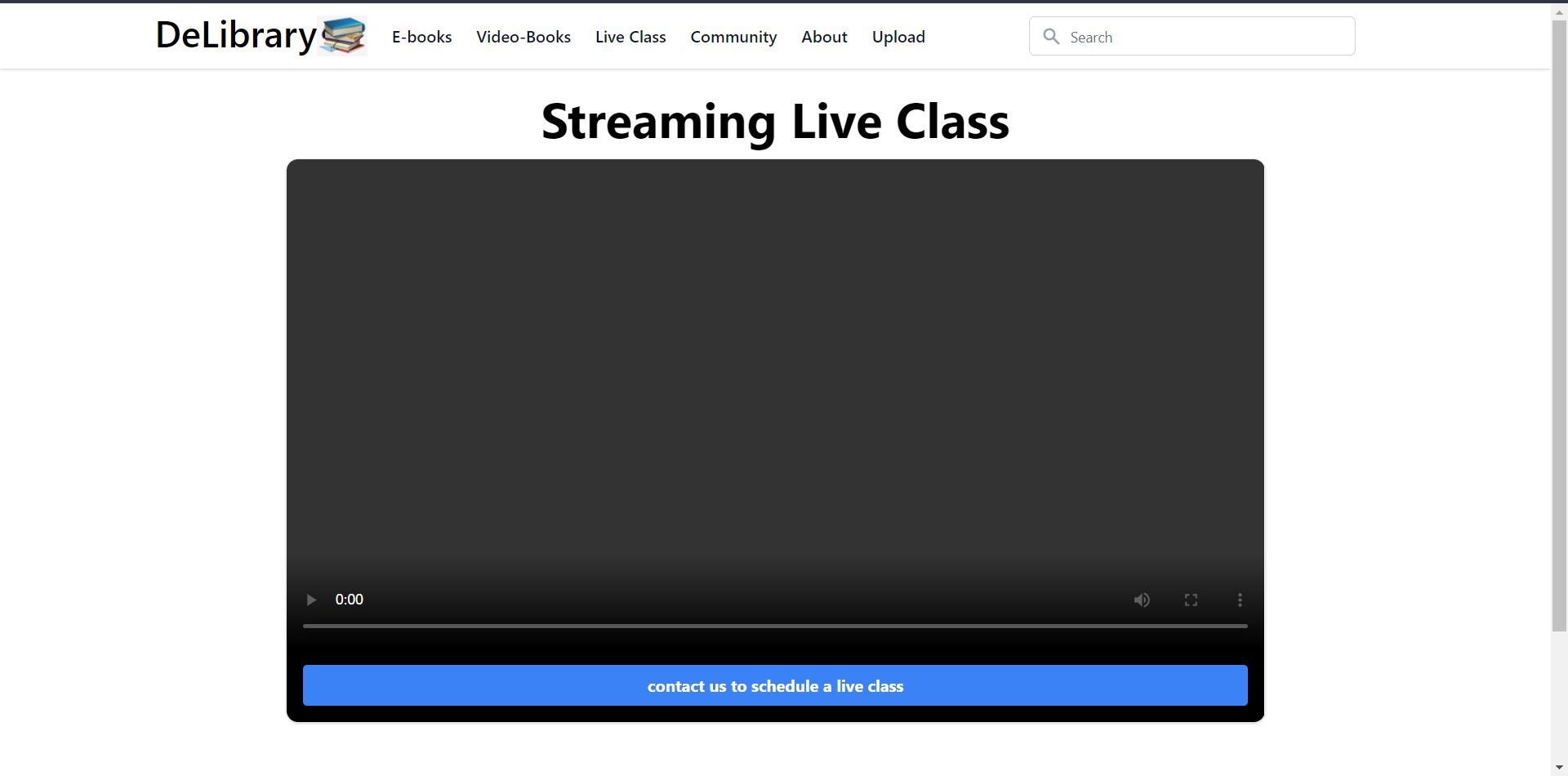Click the Search input field
This screenshot has height=776, width=1568.
(x=1192, y=37)
